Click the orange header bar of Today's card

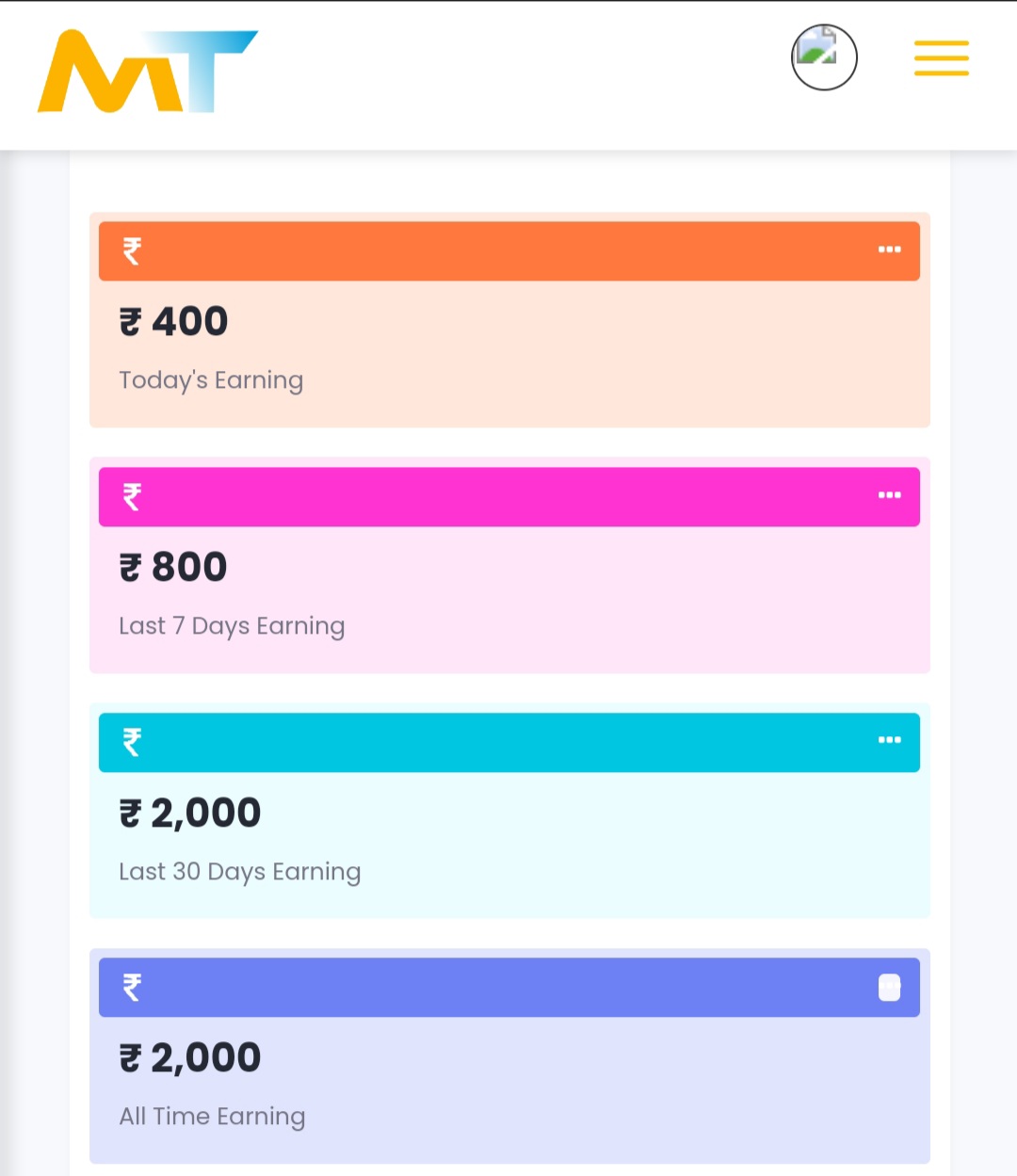508,251
